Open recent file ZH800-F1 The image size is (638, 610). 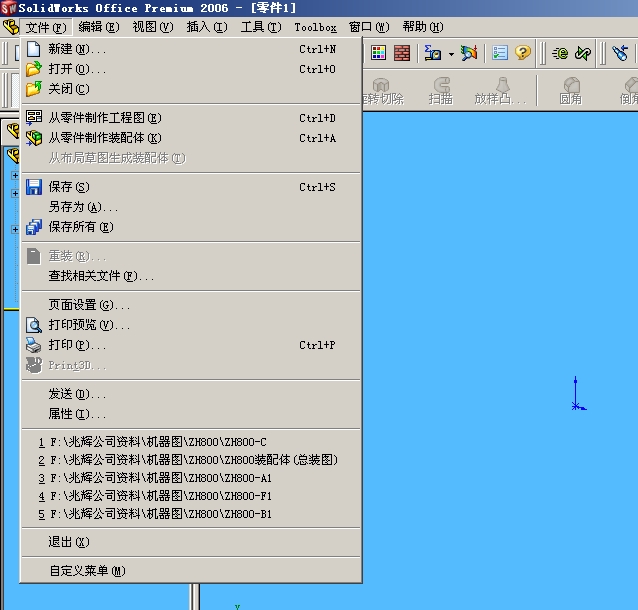tap(191, 496)
